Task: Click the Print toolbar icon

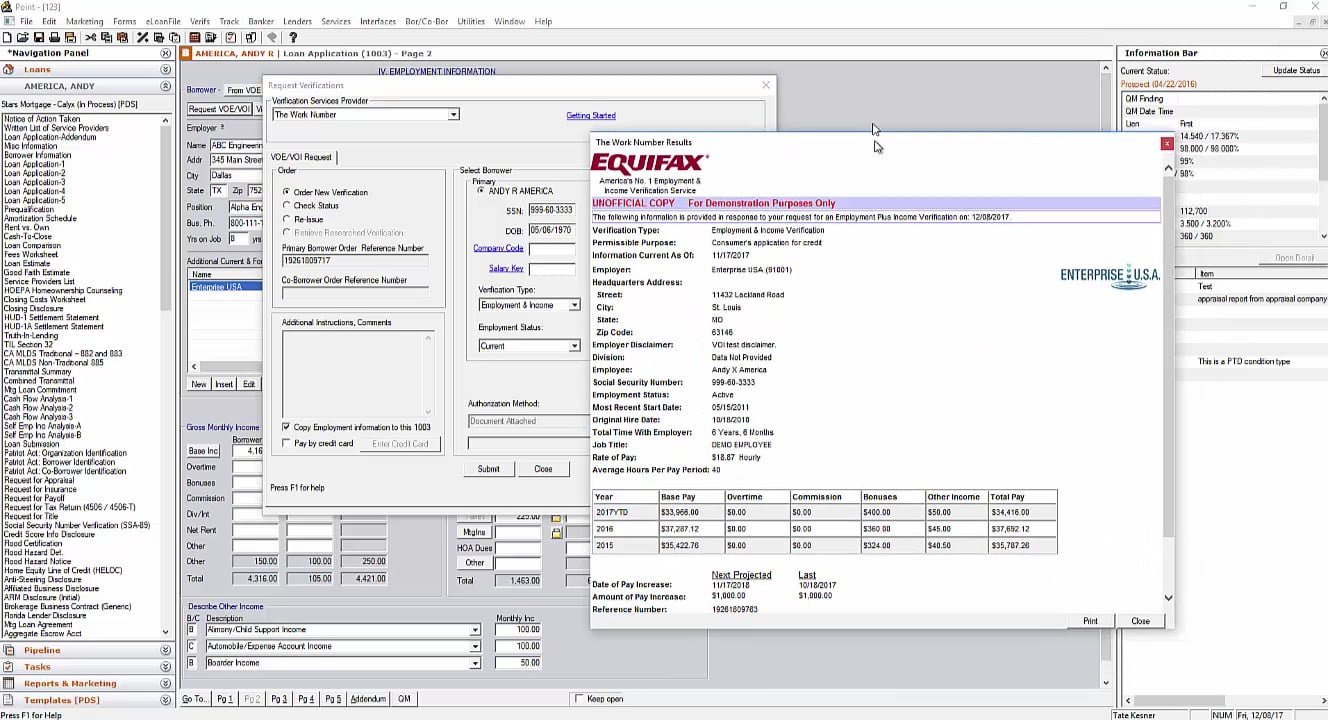Action: [x=54, y=37]
